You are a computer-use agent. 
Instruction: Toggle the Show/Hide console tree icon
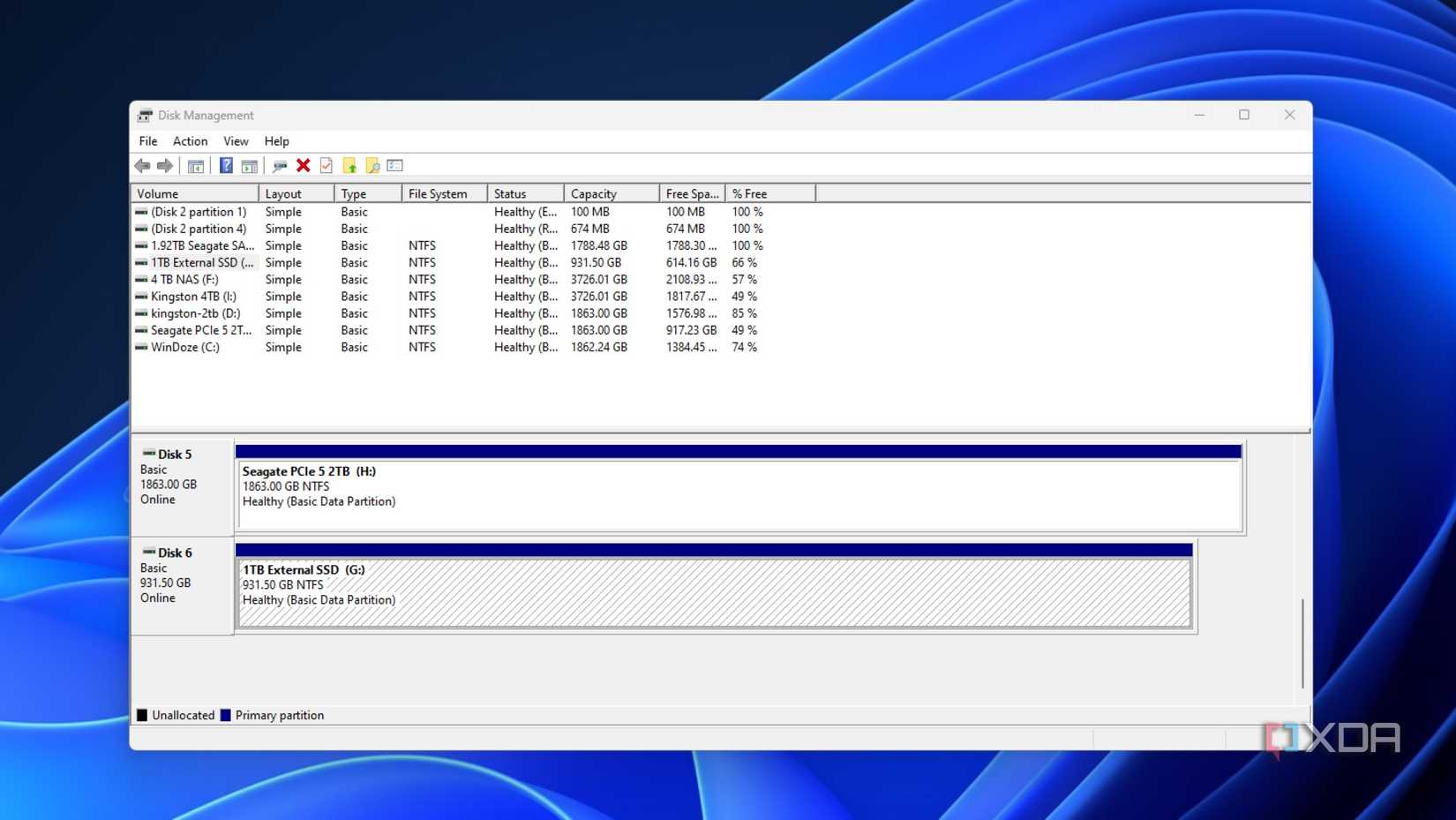coord(196,165)
